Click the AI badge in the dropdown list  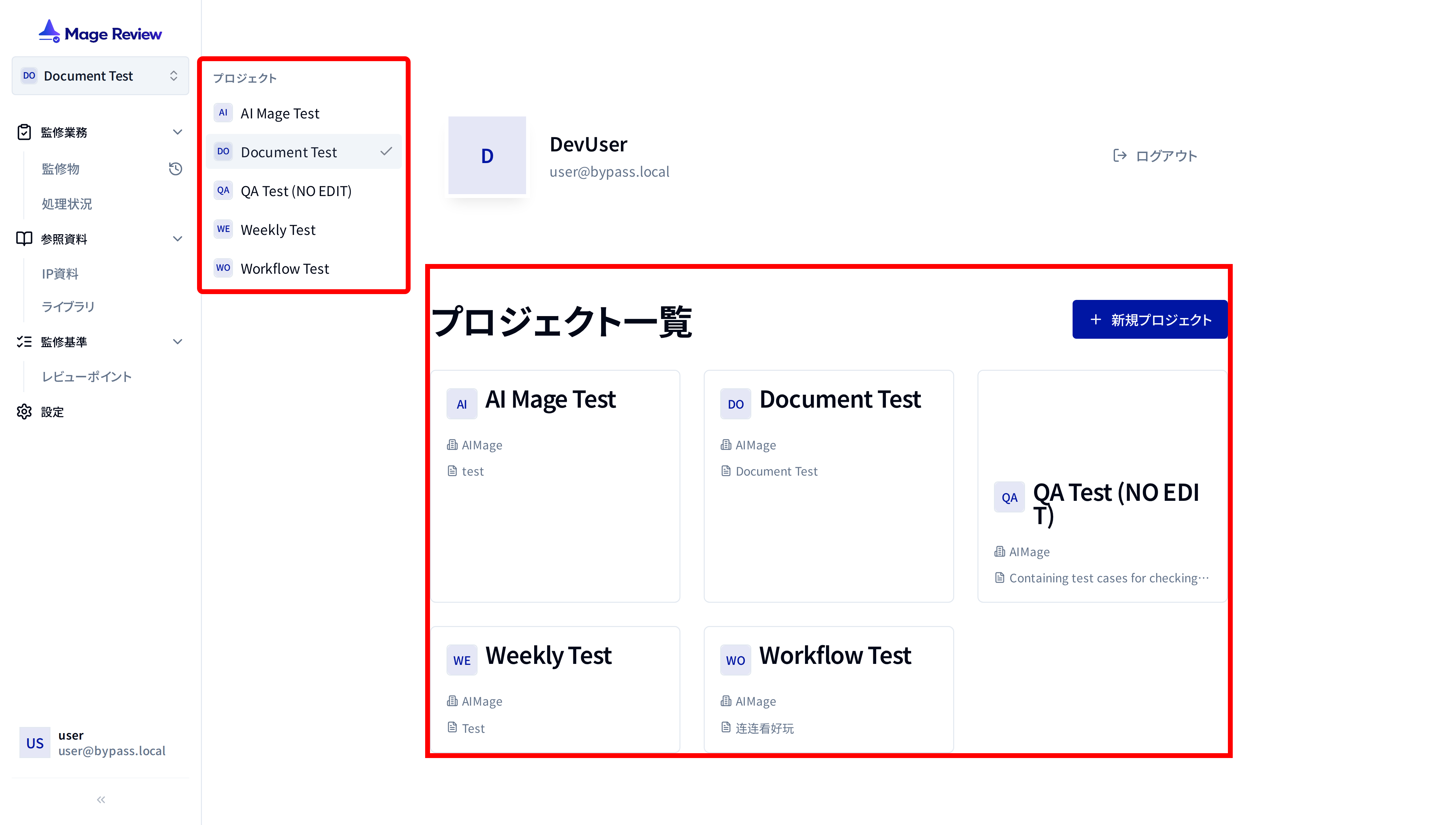point(223,113)
